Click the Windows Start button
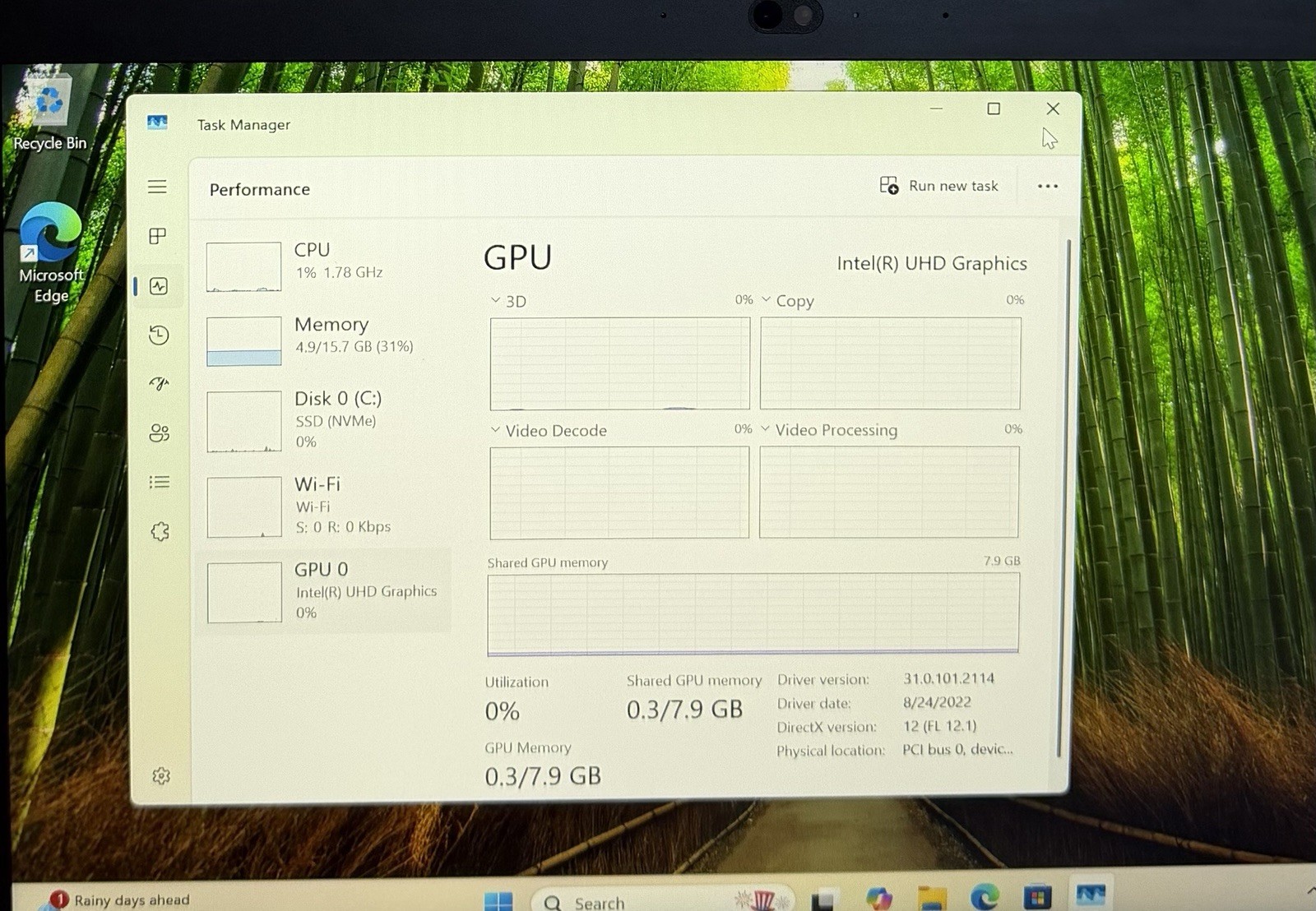The height and width of the screenshot is (911, 1316). [498, 900]
